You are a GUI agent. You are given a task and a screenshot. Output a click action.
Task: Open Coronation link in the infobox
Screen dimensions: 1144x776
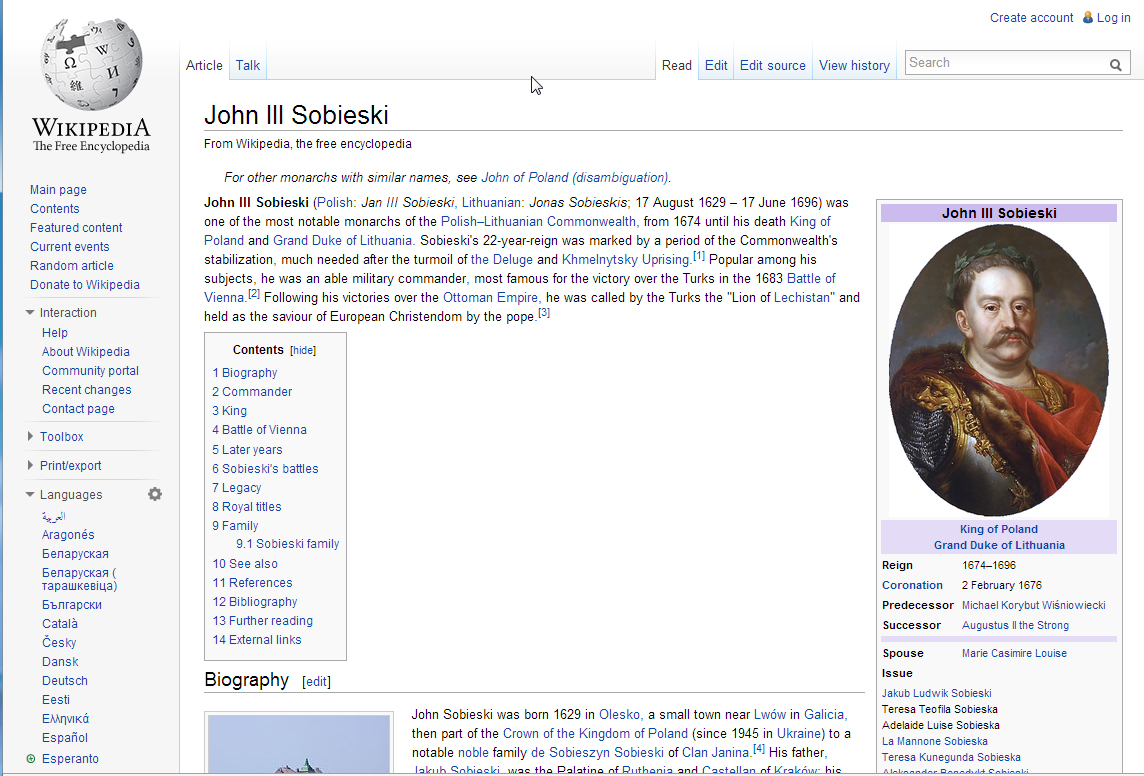[912, 585]
